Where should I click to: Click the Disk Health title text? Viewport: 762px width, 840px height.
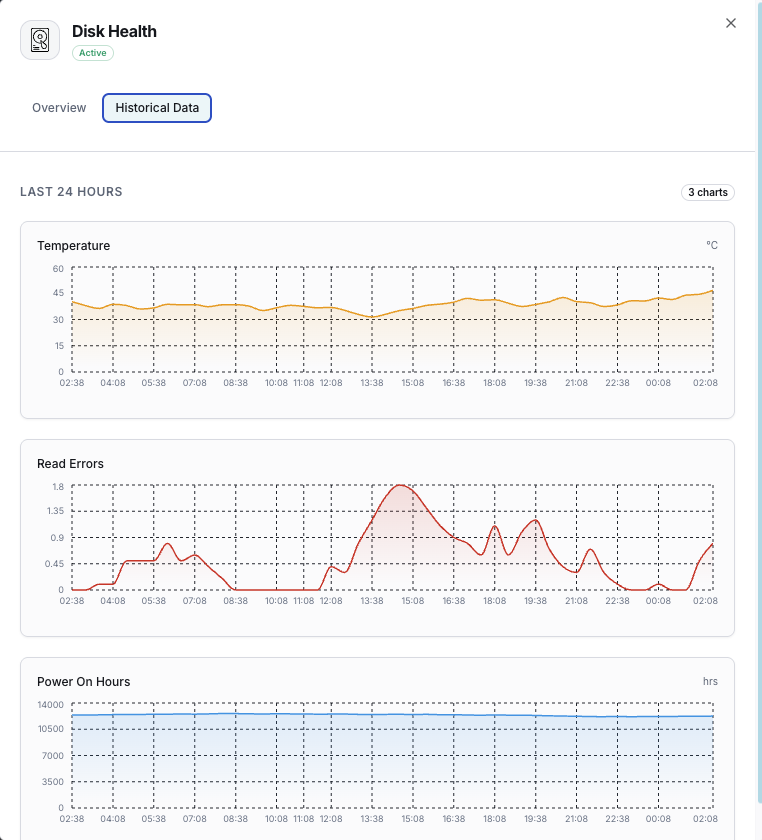tap(114, 31)
